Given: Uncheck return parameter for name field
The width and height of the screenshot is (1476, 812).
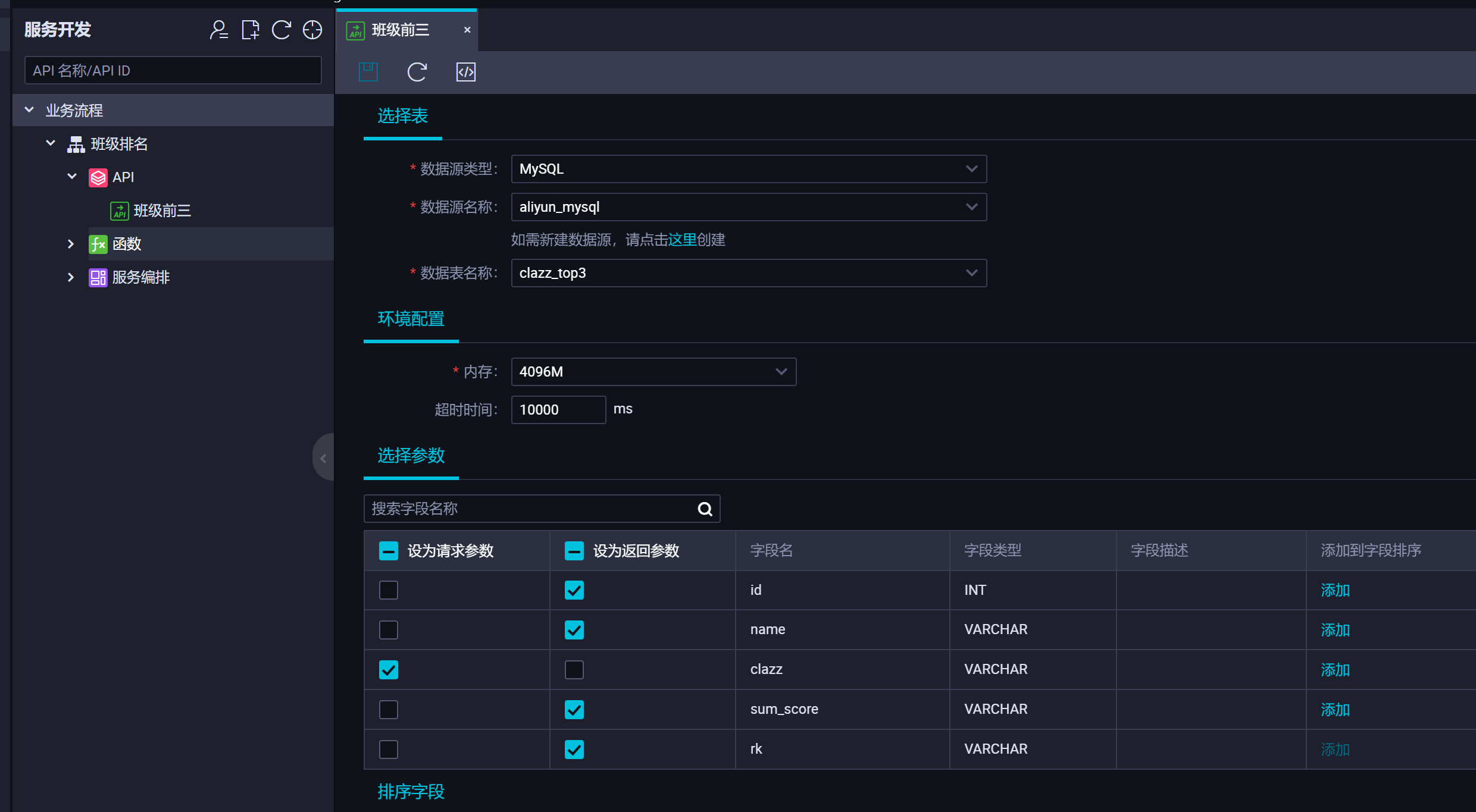Looking at the screenshot, I should [x=574, y=630].
